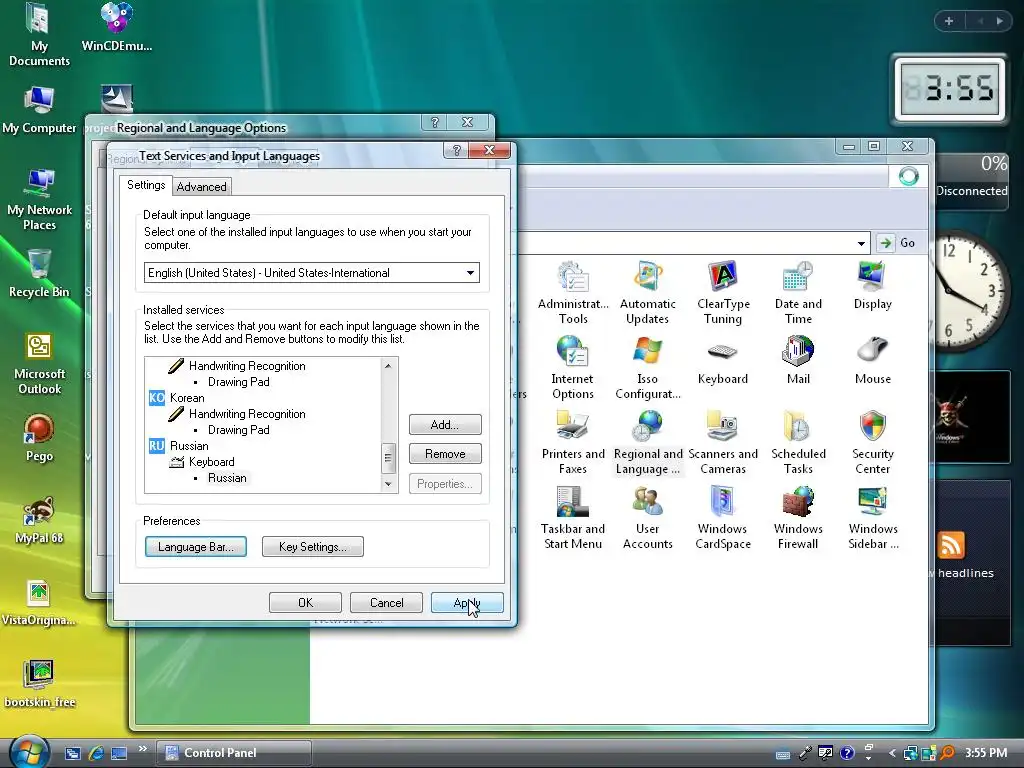Click help icon in system tray
This screenshot has width=1024, height=768.
tap(847, 754)
